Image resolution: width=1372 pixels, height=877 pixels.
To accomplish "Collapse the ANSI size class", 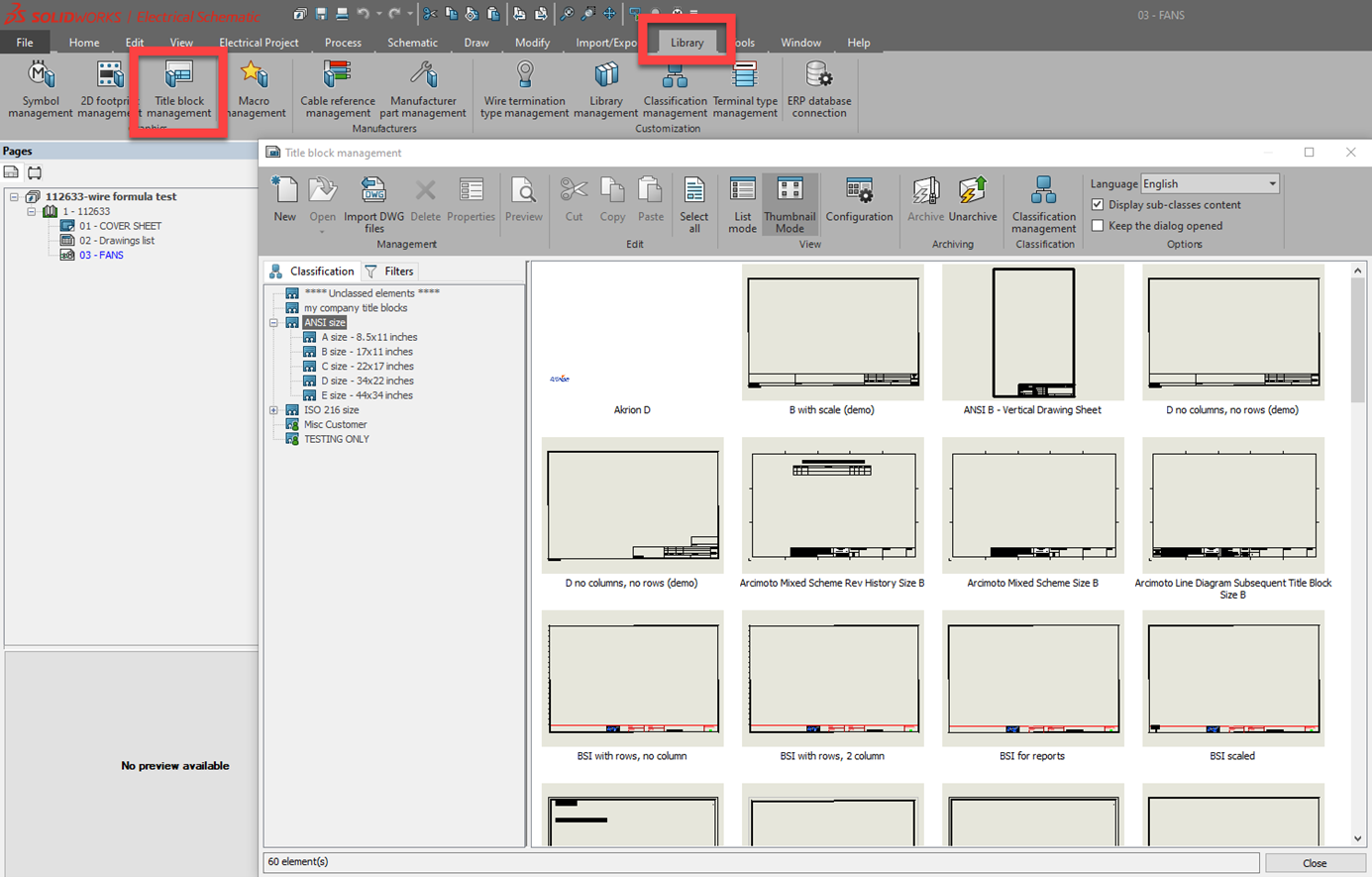I will click(273, 323).
